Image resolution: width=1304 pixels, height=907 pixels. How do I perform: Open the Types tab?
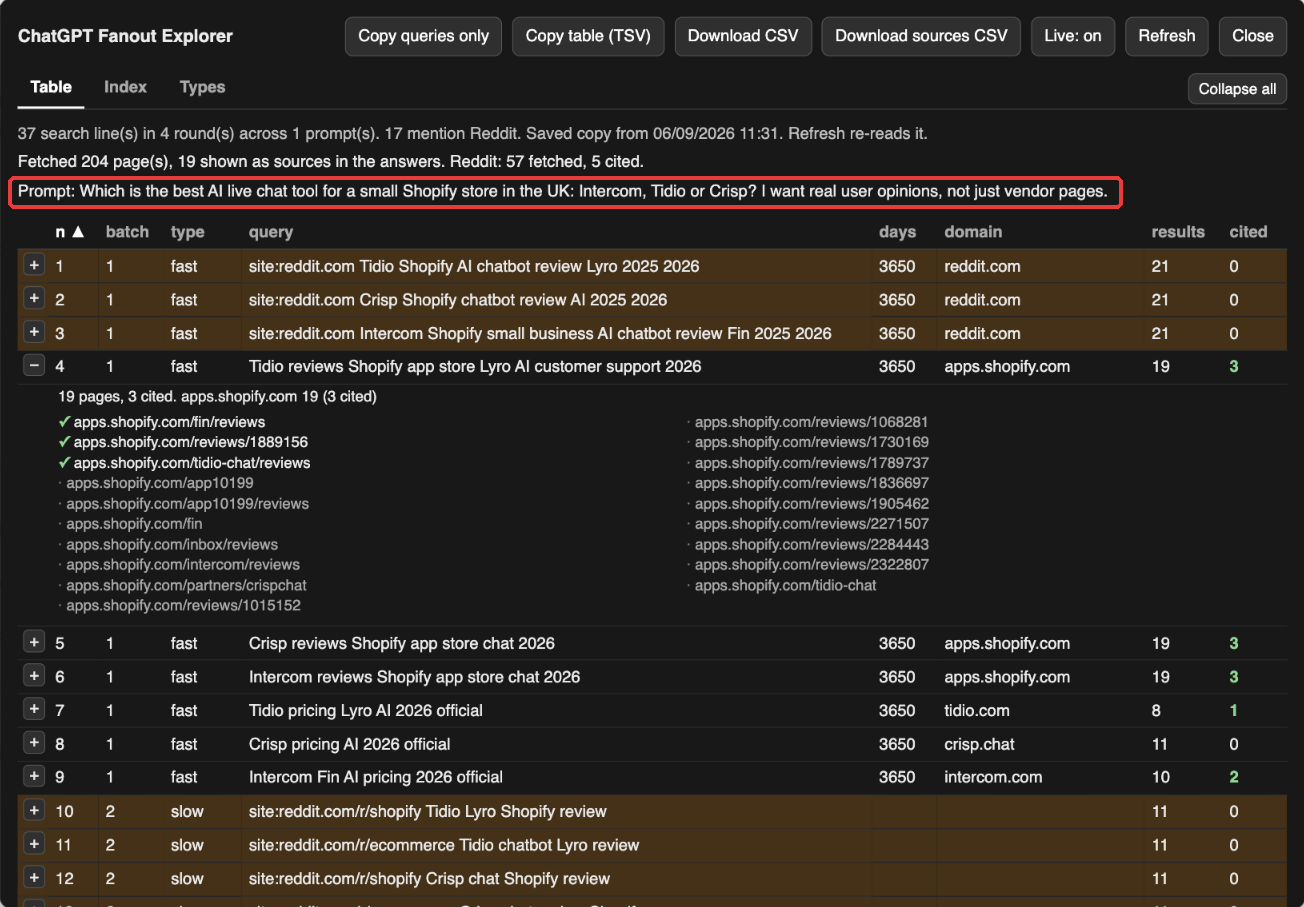pyautogui.click(x=202, y=87)
